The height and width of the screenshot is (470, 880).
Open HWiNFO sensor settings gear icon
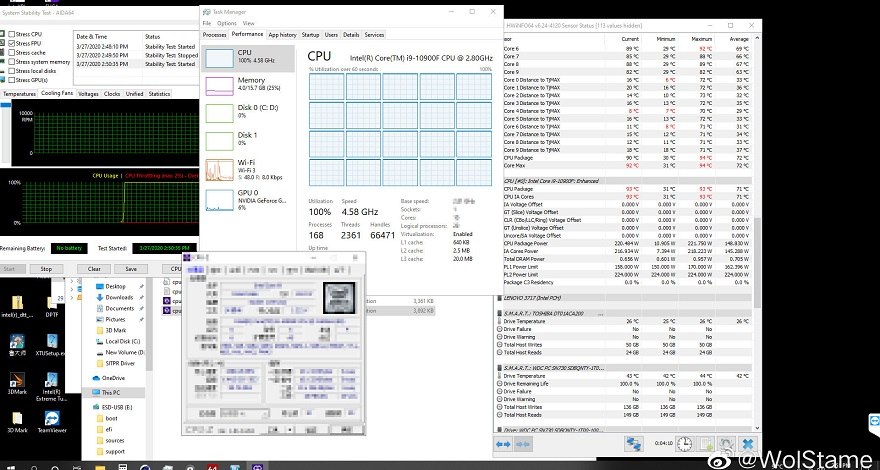(x=727, y=444)
